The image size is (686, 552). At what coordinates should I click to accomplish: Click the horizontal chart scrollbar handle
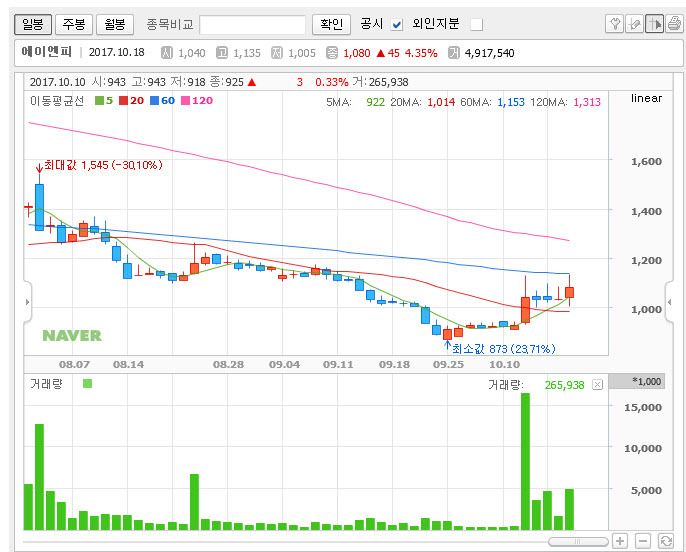pyautogui.click(x=578, y=542)
